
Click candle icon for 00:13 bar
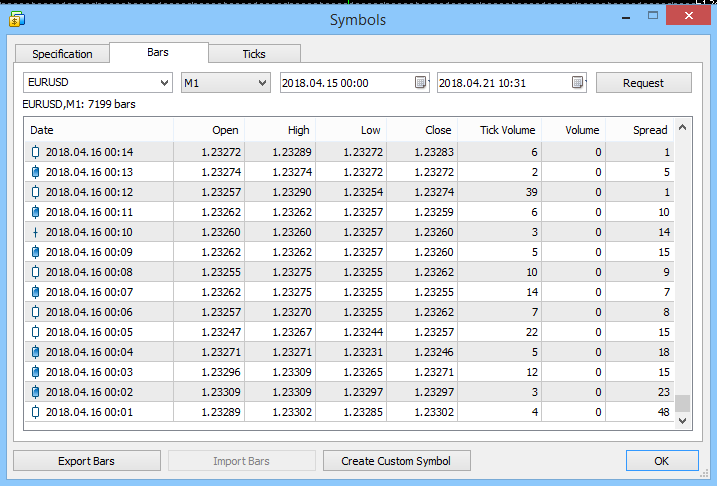point(35,172)
